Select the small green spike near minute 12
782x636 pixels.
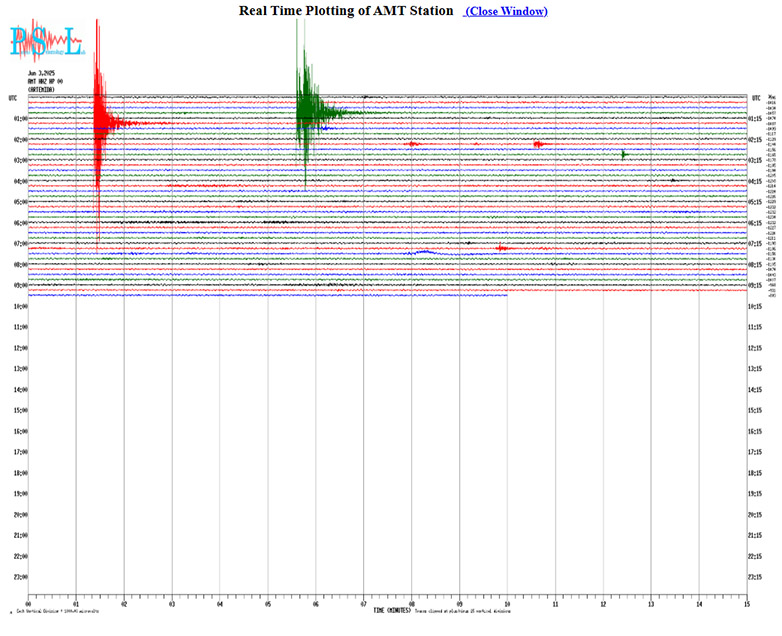click(623, 154)
